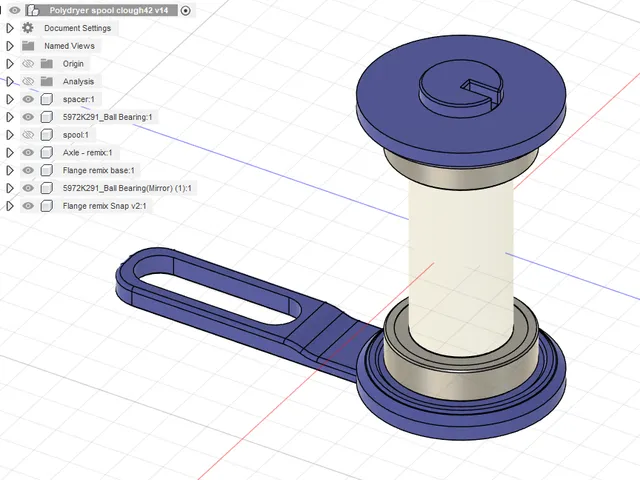Select the Origin label

click(73, 64)
